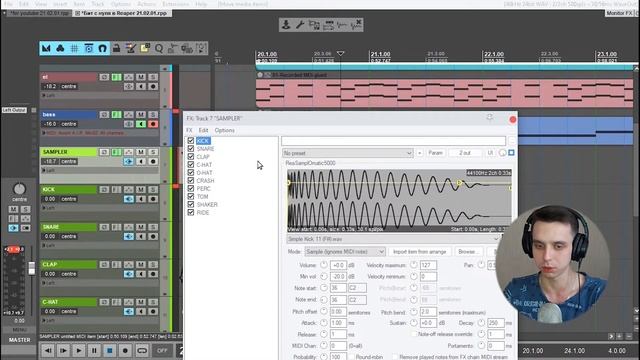
Task: Go to project start transport button
Action: tap(48, 351)
